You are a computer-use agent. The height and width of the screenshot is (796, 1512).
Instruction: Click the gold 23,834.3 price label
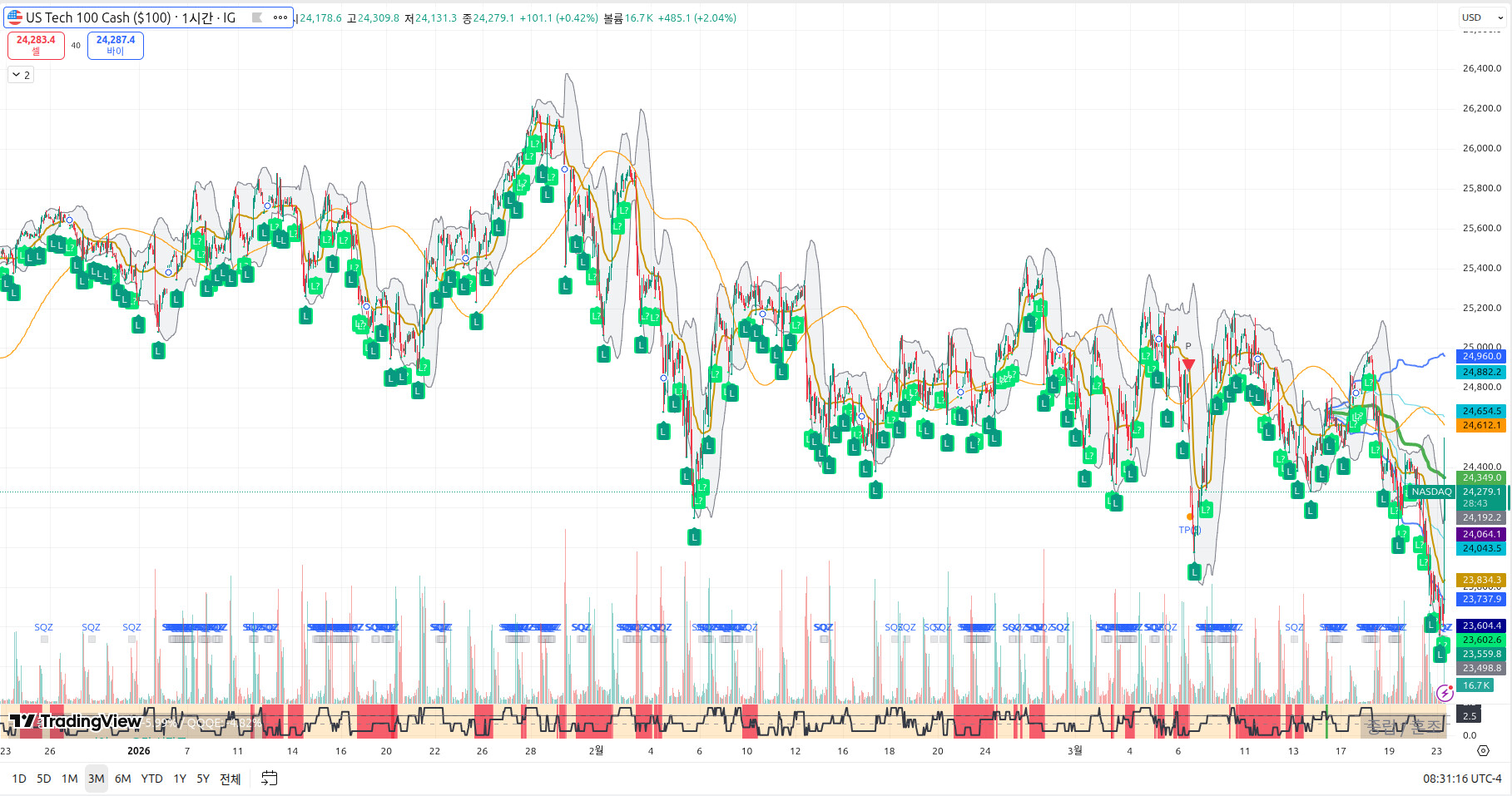pyautogui.click(x=1482, y=580)
